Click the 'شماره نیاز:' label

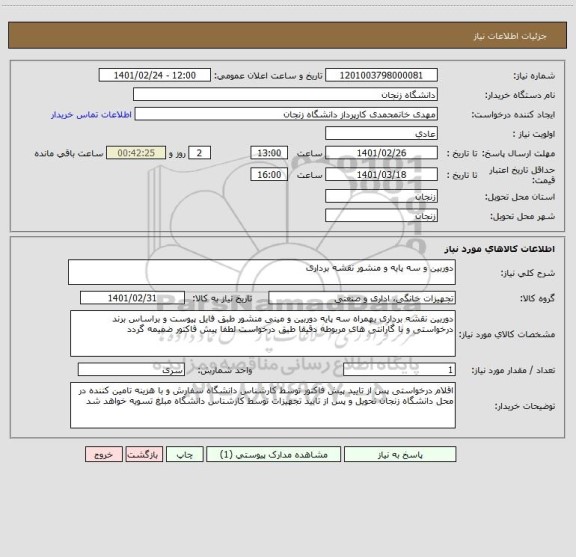534,76
